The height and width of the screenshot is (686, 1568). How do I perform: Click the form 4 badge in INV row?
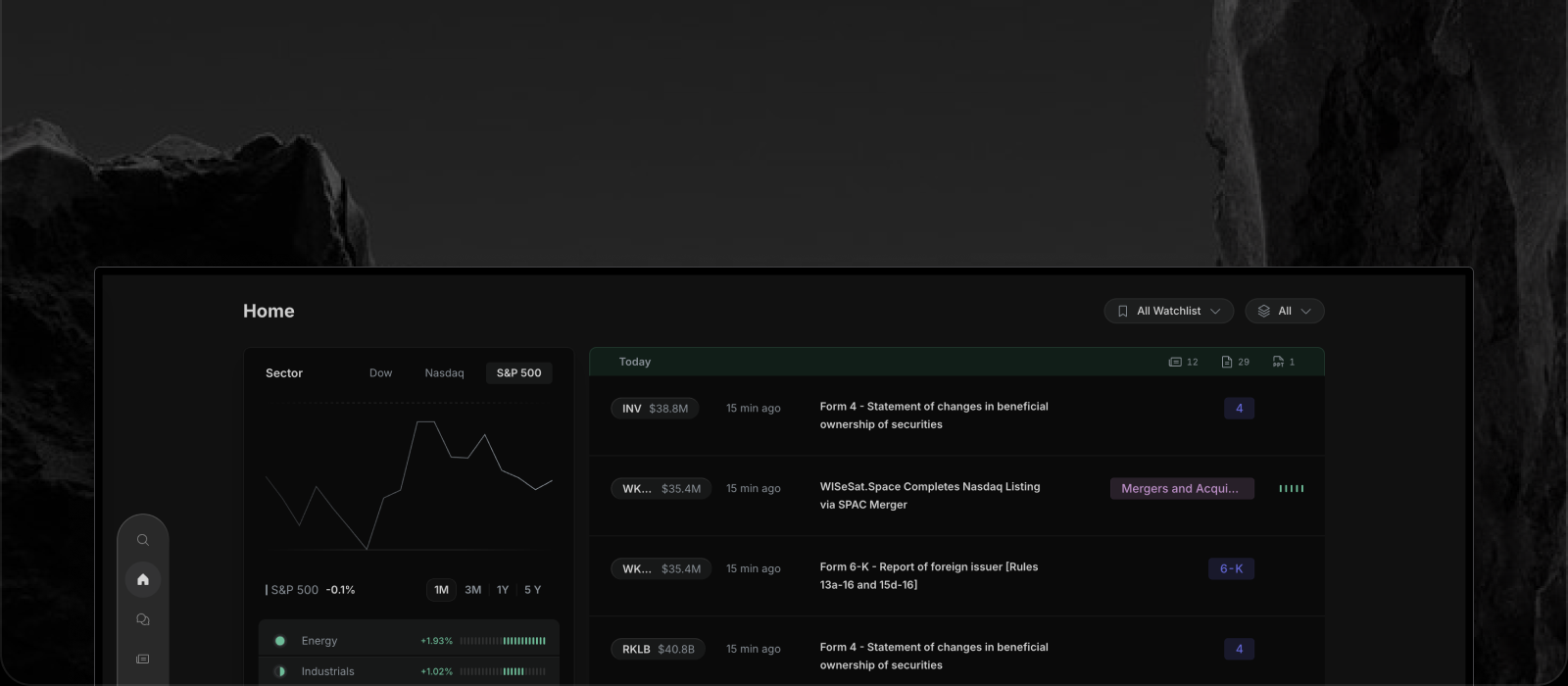(1239, 409)
